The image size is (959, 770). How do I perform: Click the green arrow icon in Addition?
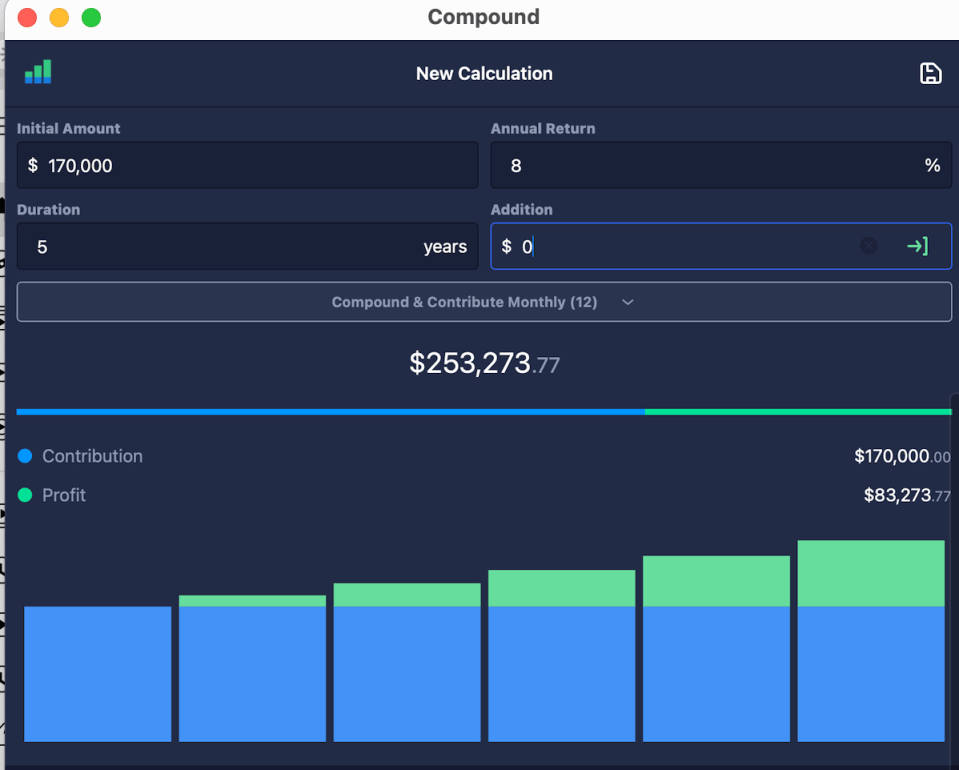pos(917,246)
